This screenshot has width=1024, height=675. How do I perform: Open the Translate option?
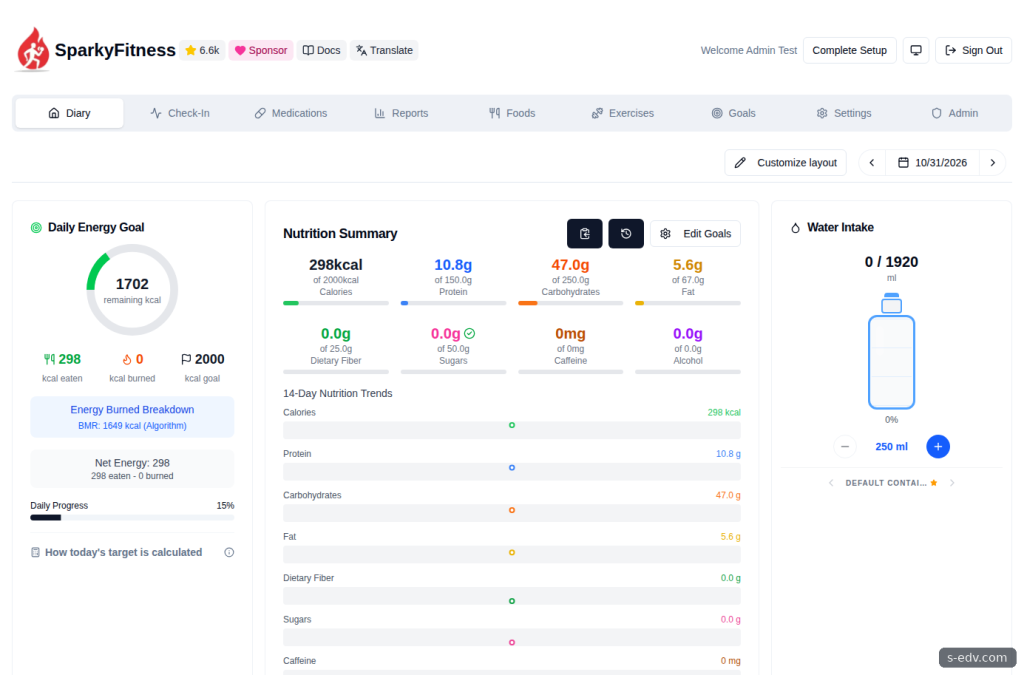(384, 50)
